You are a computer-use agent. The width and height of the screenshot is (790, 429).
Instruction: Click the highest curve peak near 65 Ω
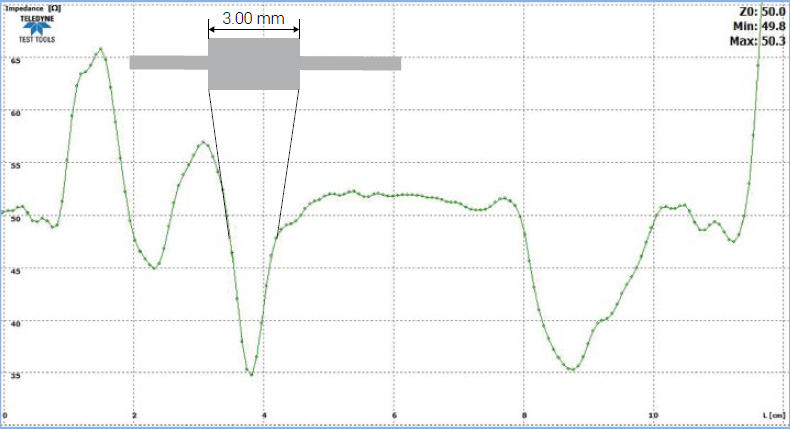[100, 48]
